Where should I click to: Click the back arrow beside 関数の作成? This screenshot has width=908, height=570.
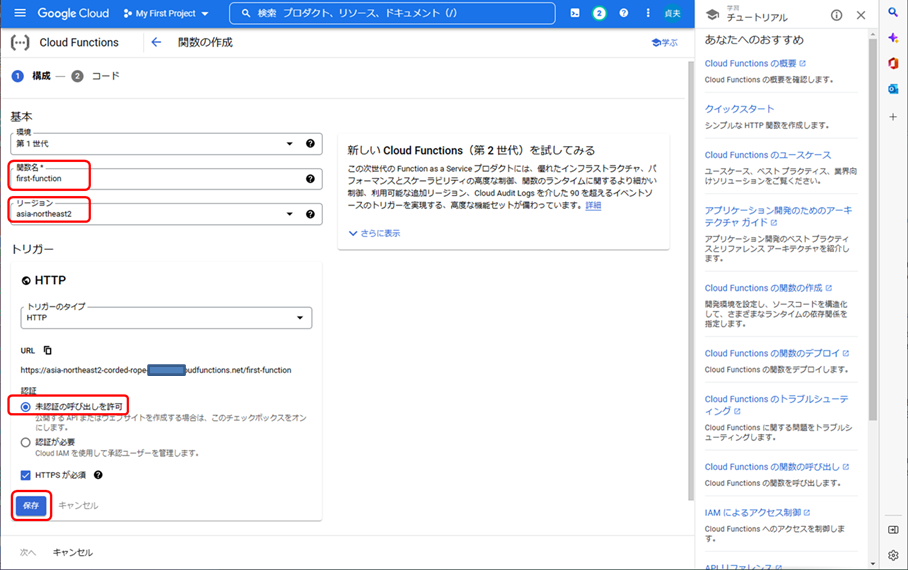pos(156,43)
